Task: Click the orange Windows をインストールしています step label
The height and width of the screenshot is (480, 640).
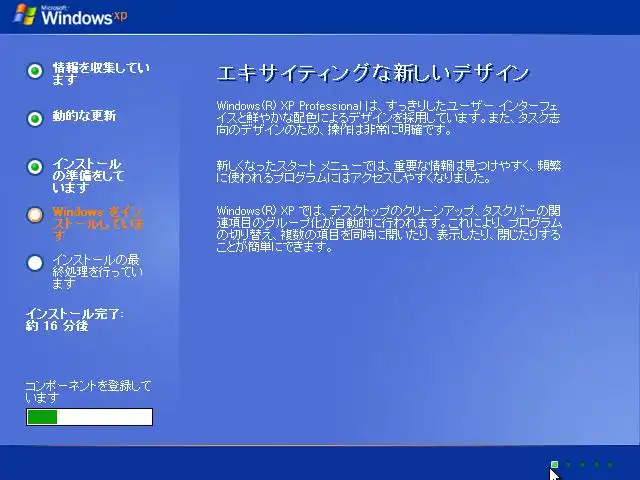Action: pos(98,224)
